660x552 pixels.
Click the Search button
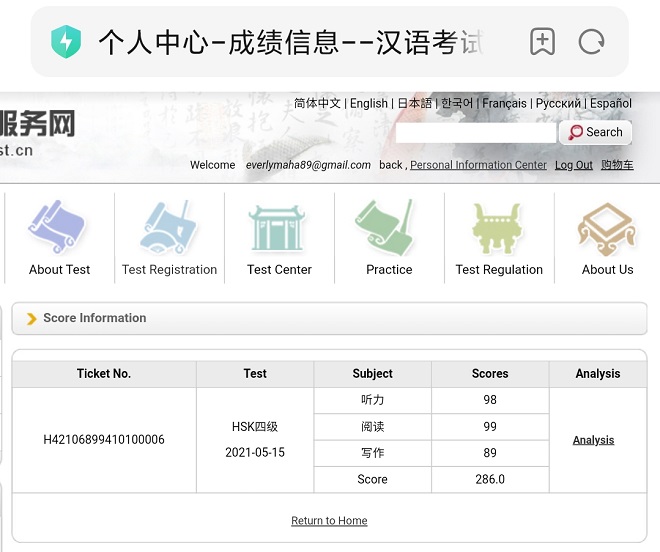coord(595,132)
